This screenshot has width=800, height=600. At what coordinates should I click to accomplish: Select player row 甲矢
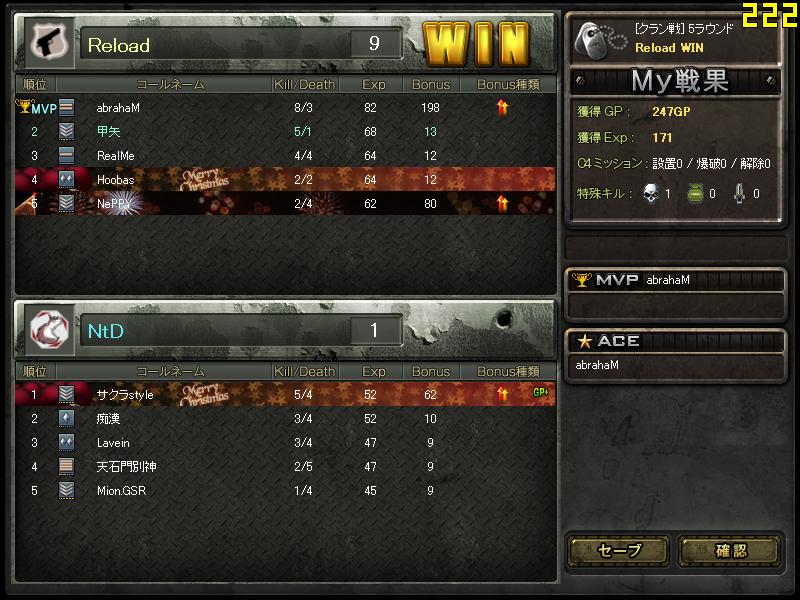click(285, 132)
